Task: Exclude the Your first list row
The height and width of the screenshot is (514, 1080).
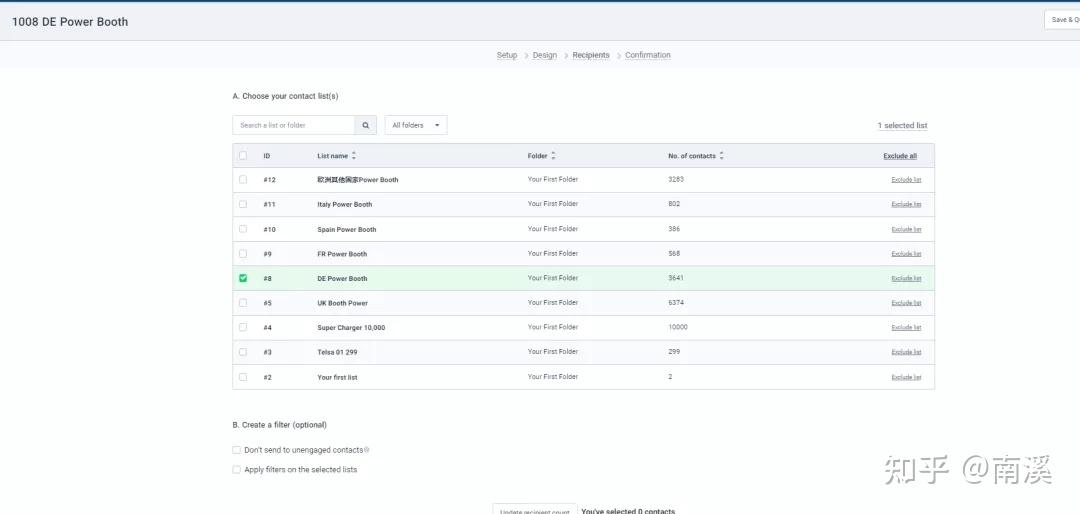Action: pos(906,378)
